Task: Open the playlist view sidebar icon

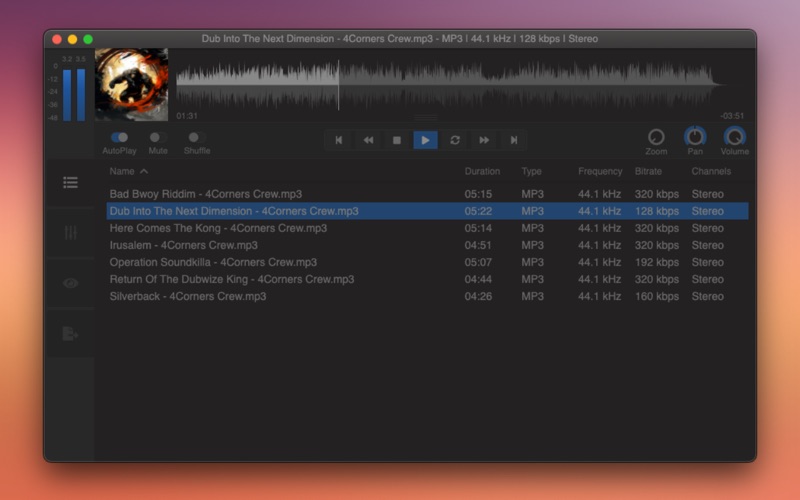Action: click(70, 182)
